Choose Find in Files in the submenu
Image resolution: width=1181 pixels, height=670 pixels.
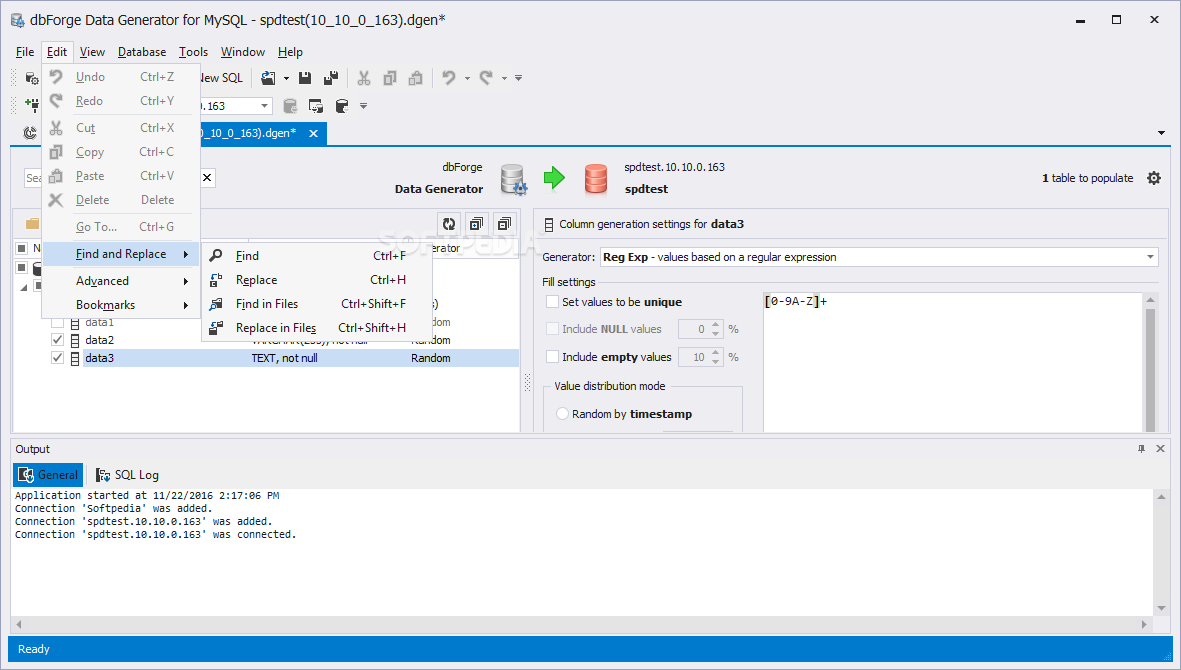tap(317, 304)
